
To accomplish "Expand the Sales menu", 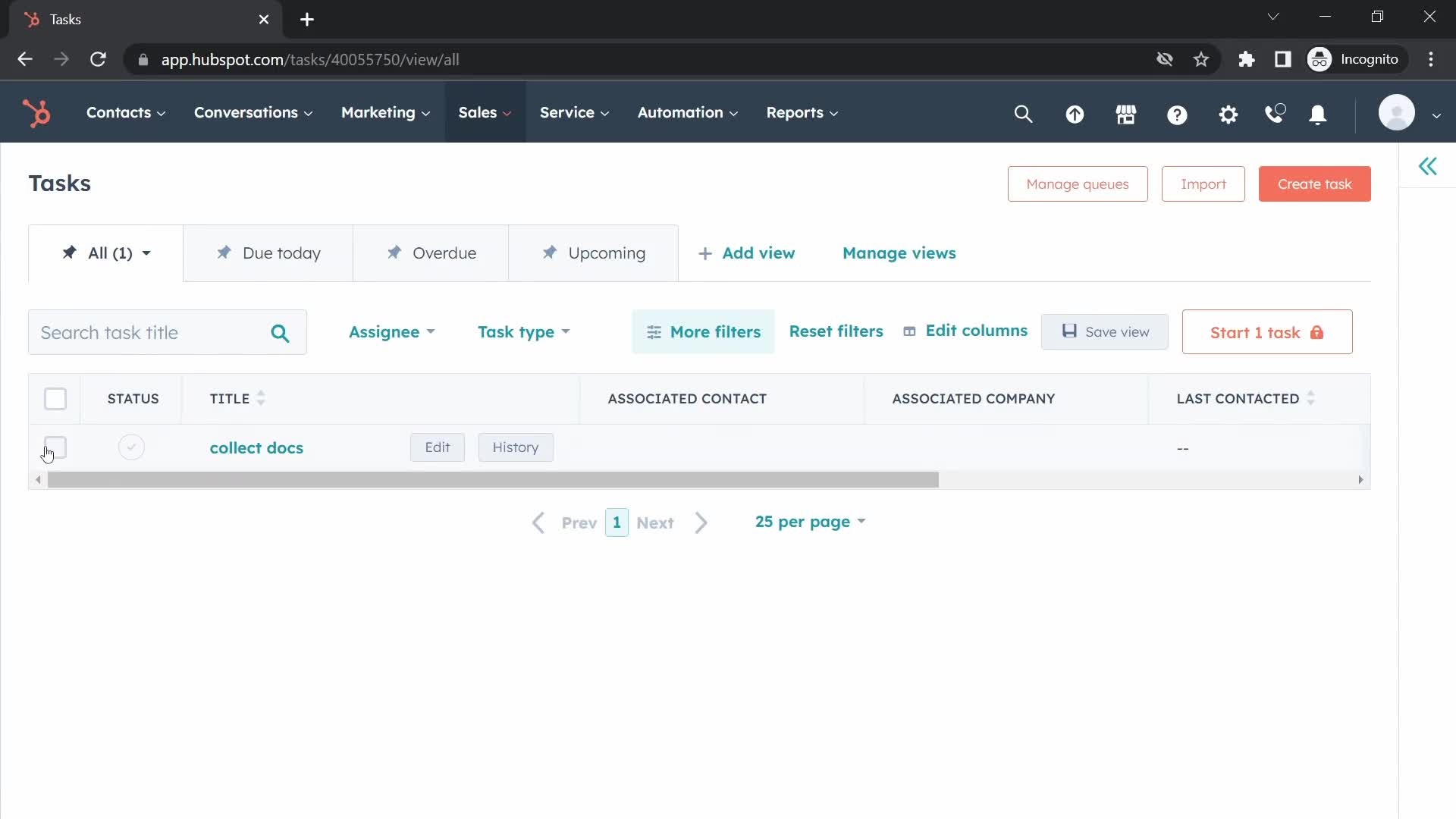I will (485, 113).
